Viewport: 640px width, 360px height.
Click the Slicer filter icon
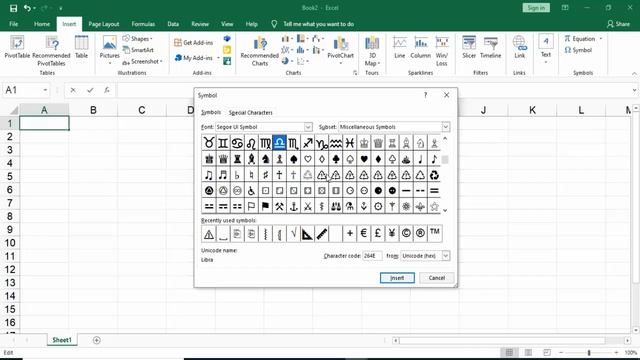(x=469, y=47)
